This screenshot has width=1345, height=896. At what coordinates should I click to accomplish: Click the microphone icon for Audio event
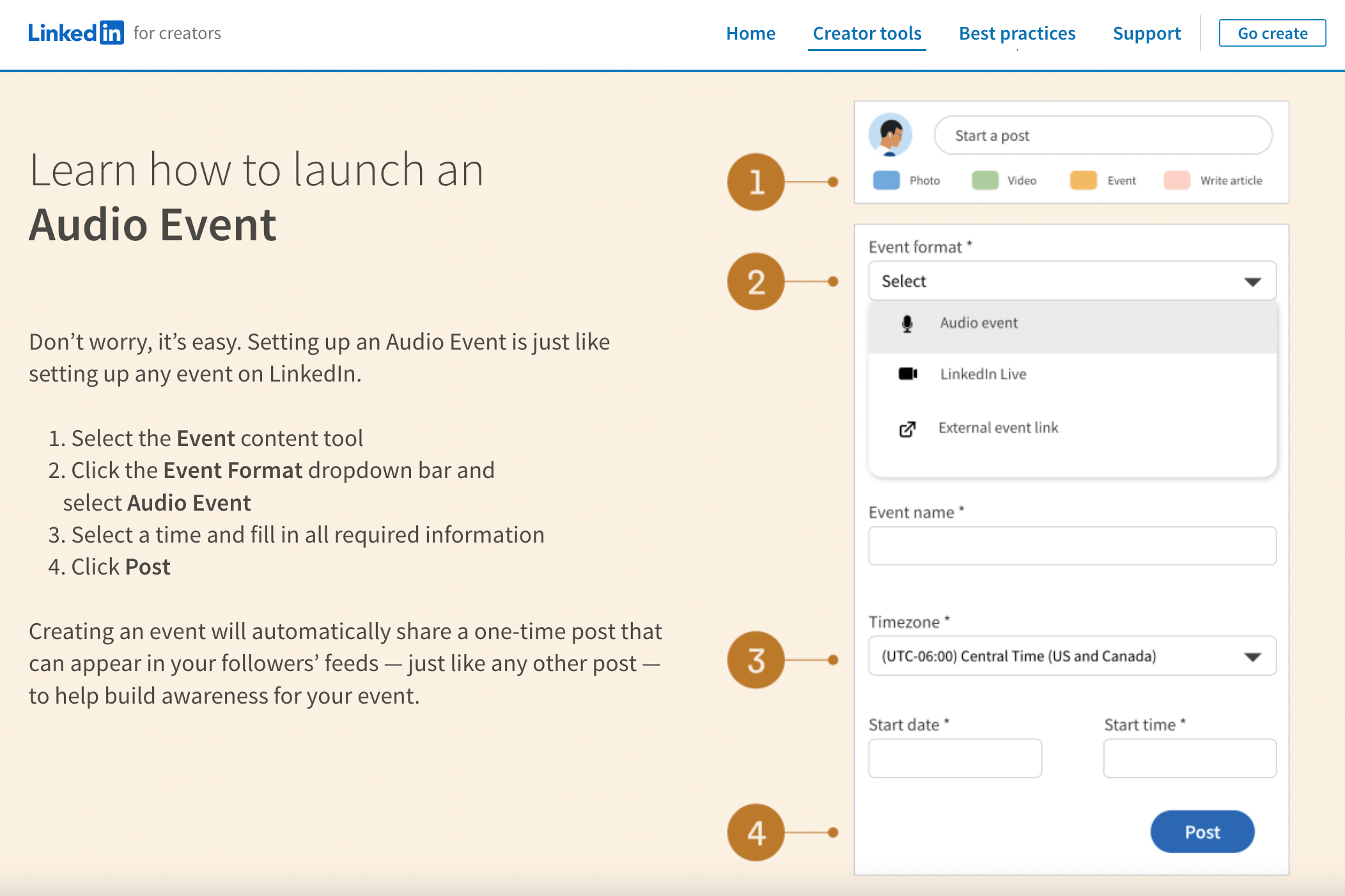[907, 324]
